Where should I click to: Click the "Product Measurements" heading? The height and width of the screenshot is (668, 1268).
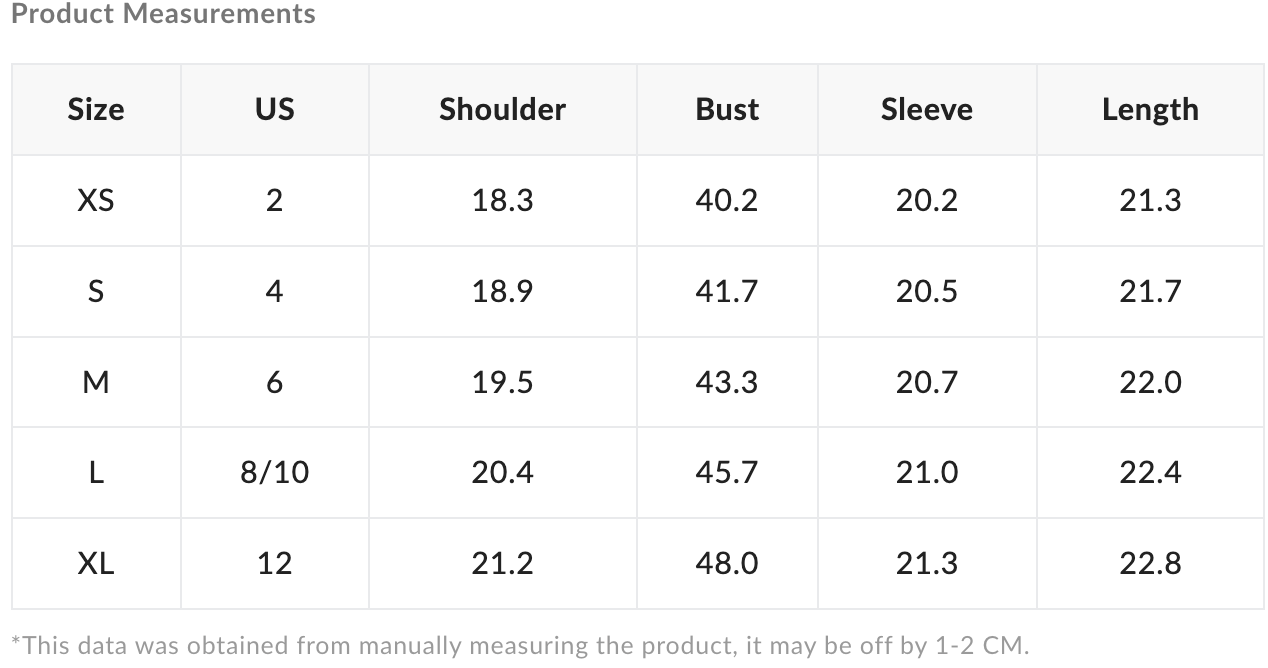click(163, 14)
